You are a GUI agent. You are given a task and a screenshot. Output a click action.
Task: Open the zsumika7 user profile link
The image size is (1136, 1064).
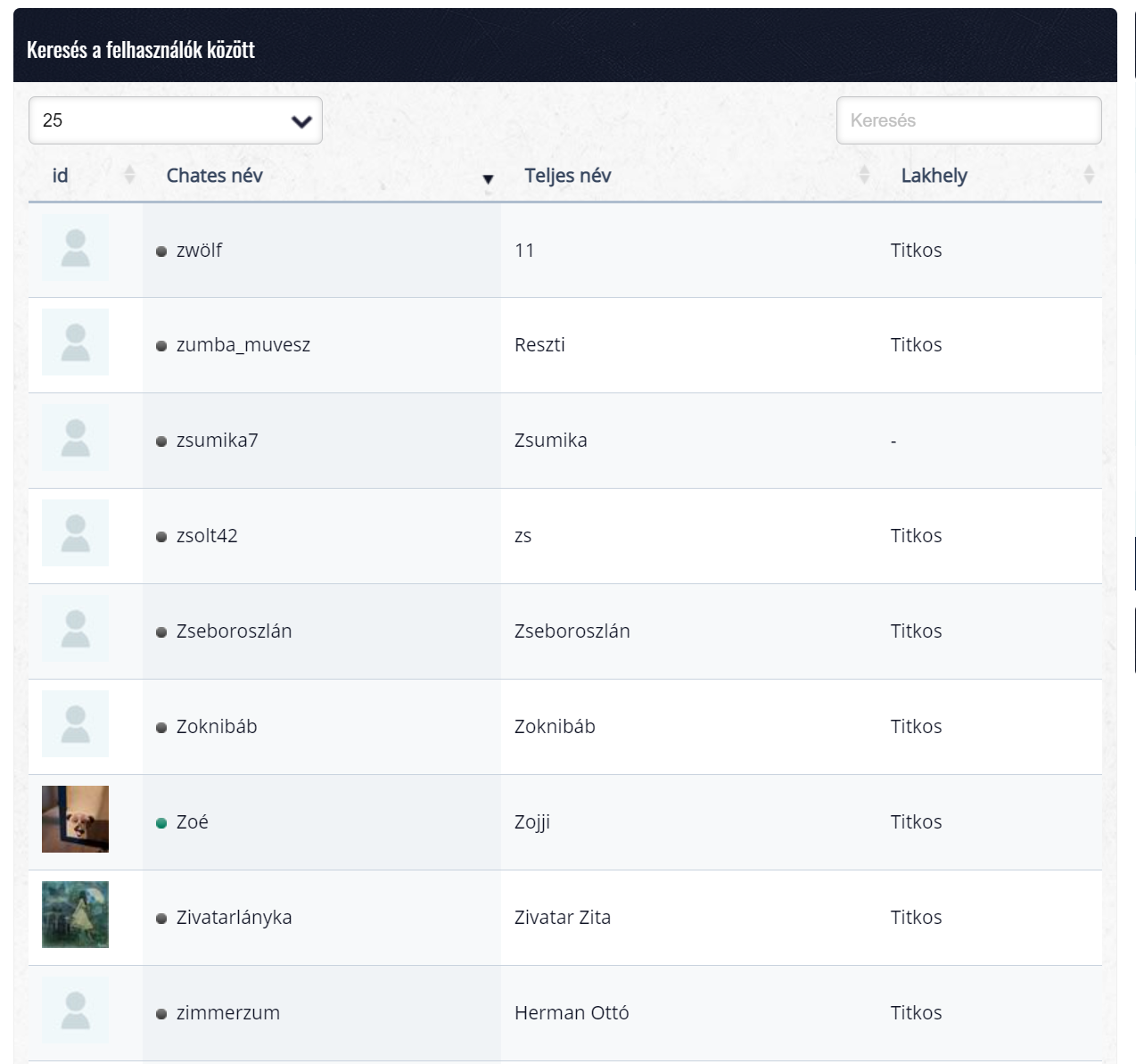(217, 441)
